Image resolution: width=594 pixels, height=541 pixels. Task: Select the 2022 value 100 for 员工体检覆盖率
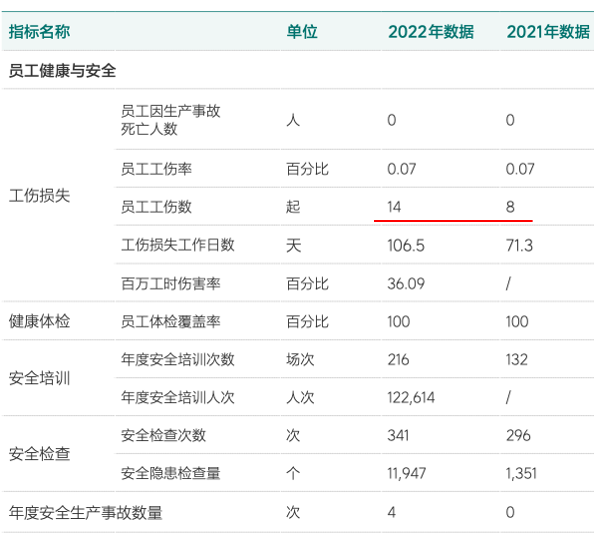(399, 321)
